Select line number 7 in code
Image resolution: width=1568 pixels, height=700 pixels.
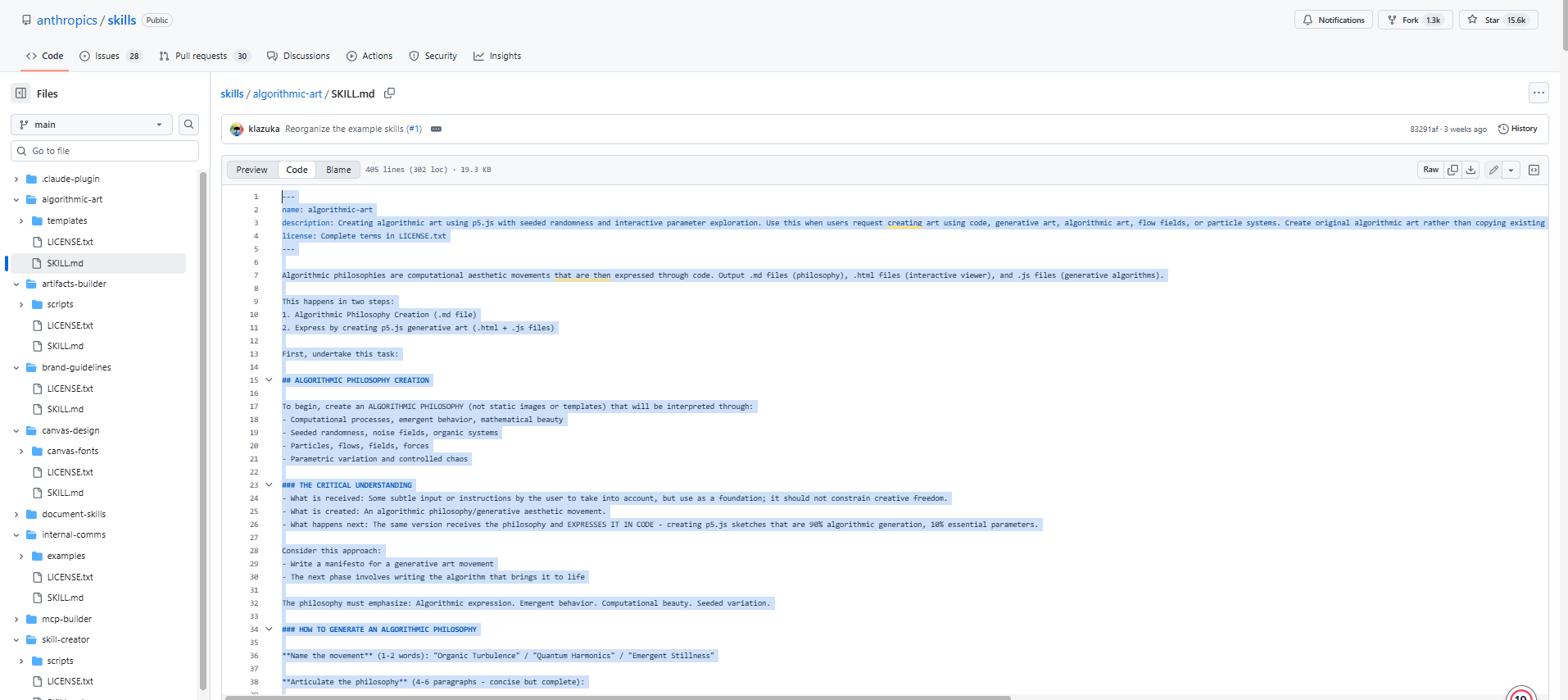point(256,275)
